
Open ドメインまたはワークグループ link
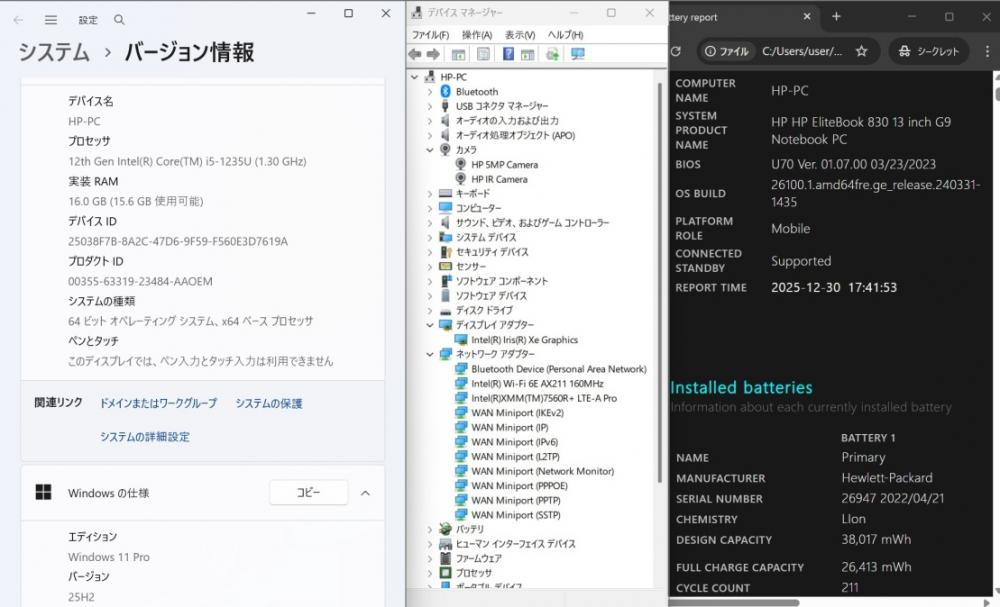coord(158,403)
